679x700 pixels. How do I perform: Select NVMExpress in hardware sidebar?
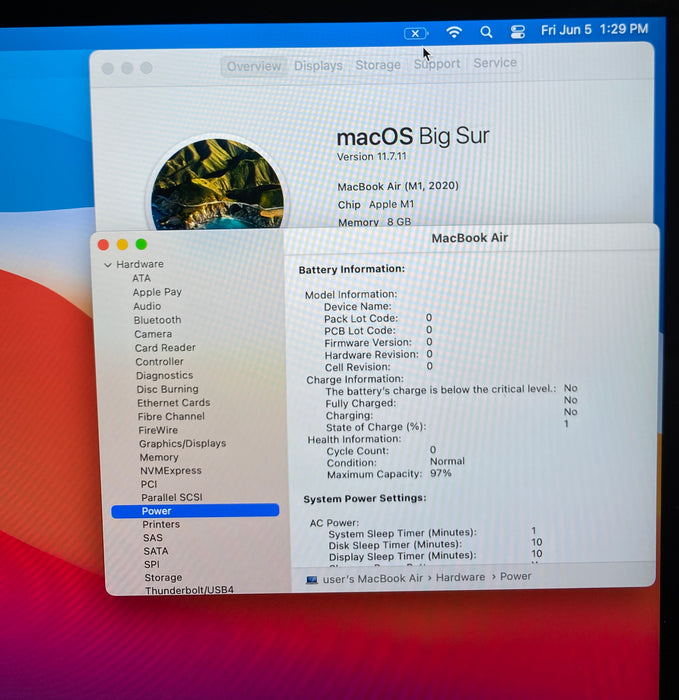pos(171,471)
